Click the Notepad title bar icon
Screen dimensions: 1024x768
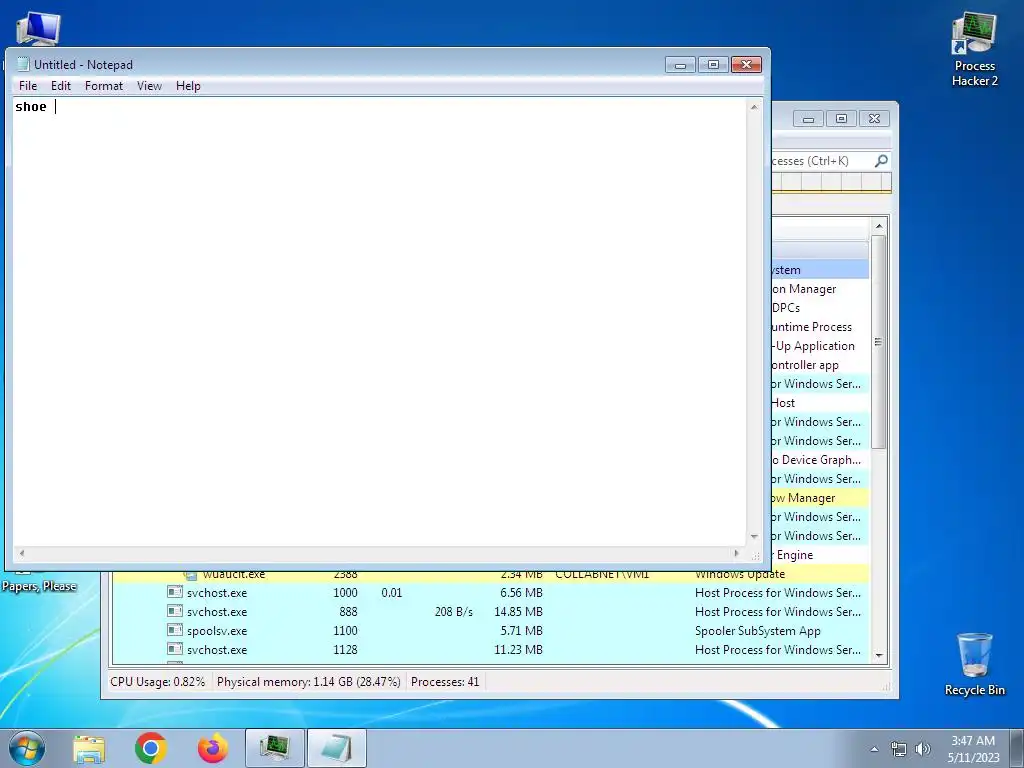[24, 64]
